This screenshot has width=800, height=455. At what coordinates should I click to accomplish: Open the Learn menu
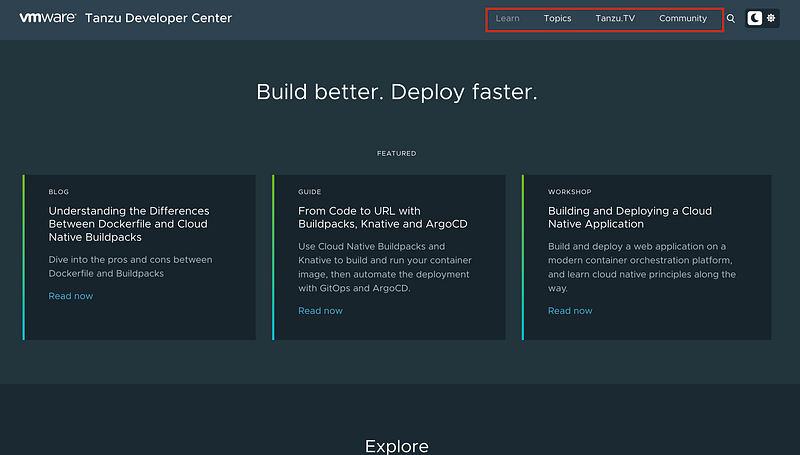coord(507,18)
